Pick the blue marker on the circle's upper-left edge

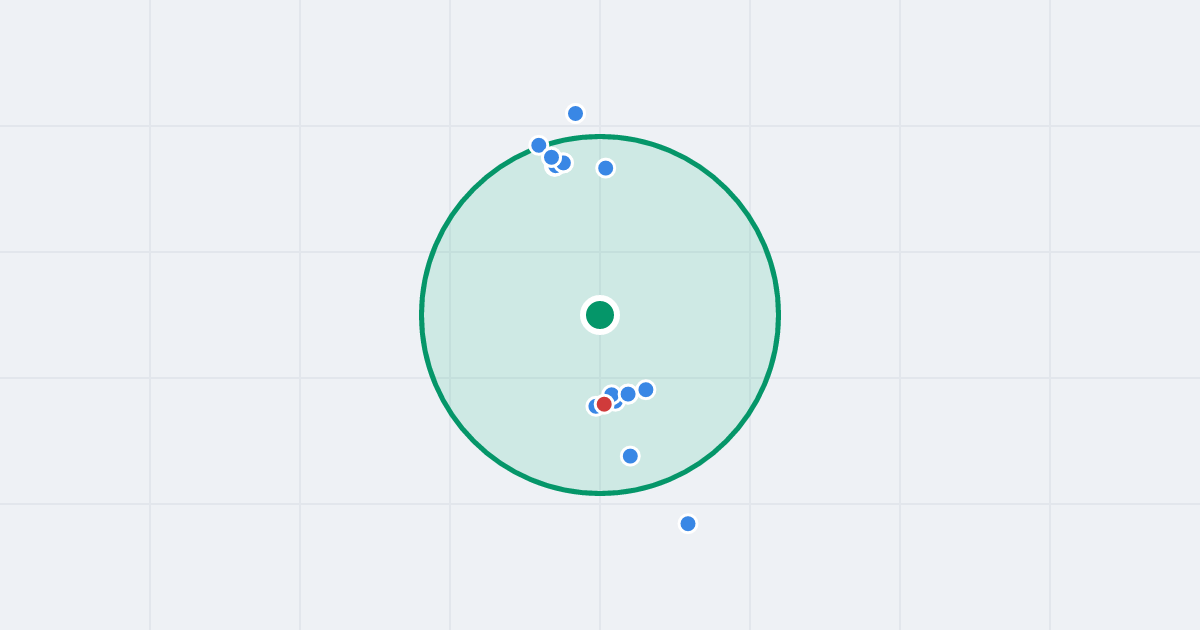point(539,145)
